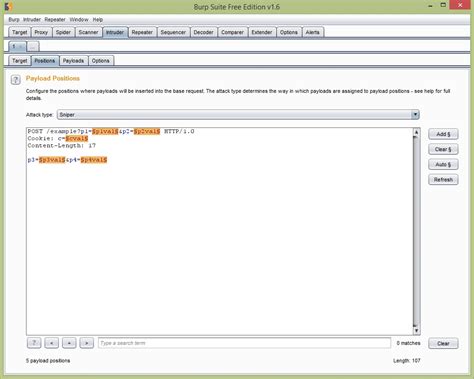Click the §p2val§ payload marker
This screenshot has width=474, height=379.
tap(147, 131)
